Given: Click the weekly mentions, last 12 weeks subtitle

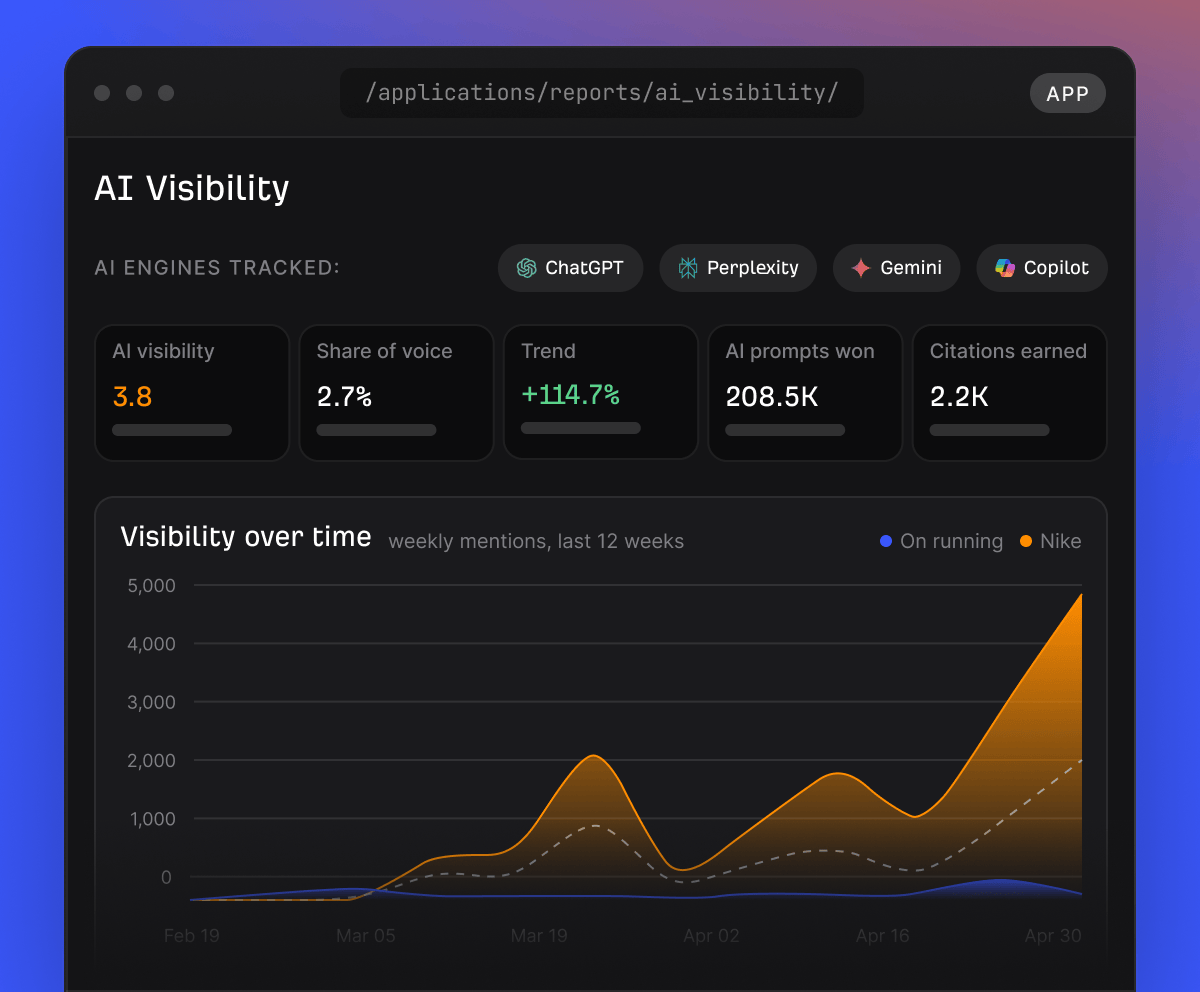Looking at the screenshot, I should click(x=536, y=542).
